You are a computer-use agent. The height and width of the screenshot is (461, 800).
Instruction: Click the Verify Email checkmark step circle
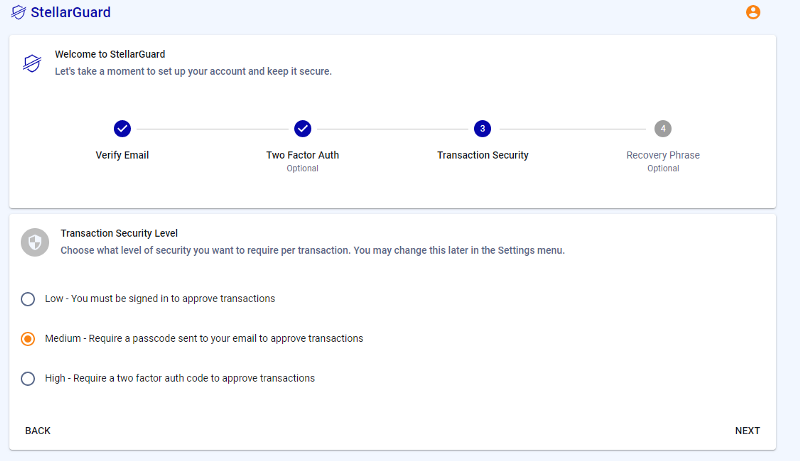click(122, 129)
